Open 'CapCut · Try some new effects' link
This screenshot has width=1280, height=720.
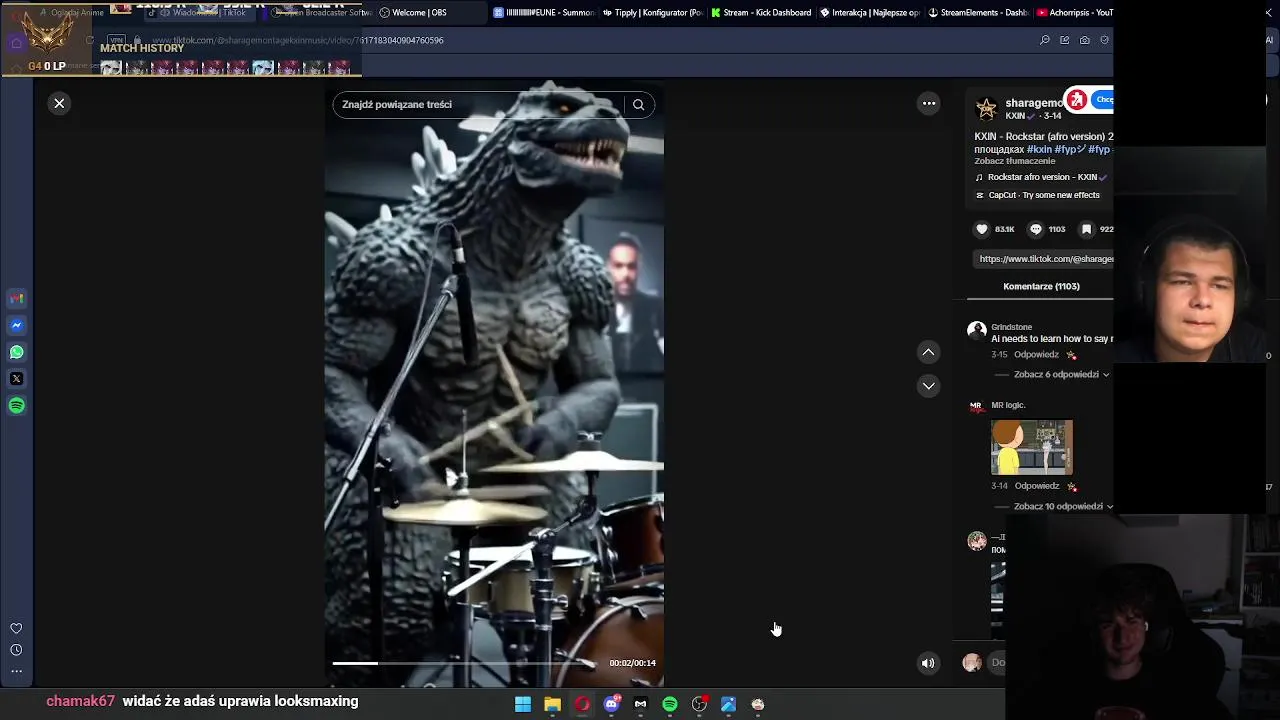click(x=1037, y=195)
